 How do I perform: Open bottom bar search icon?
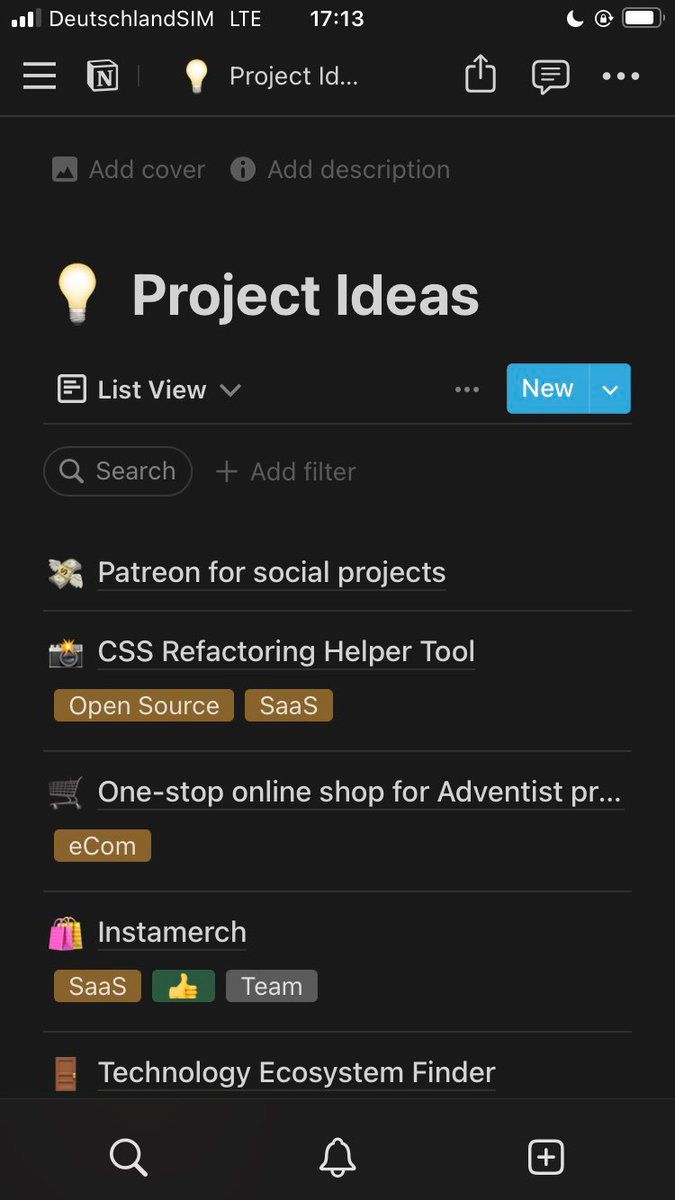click(128, 1157)
